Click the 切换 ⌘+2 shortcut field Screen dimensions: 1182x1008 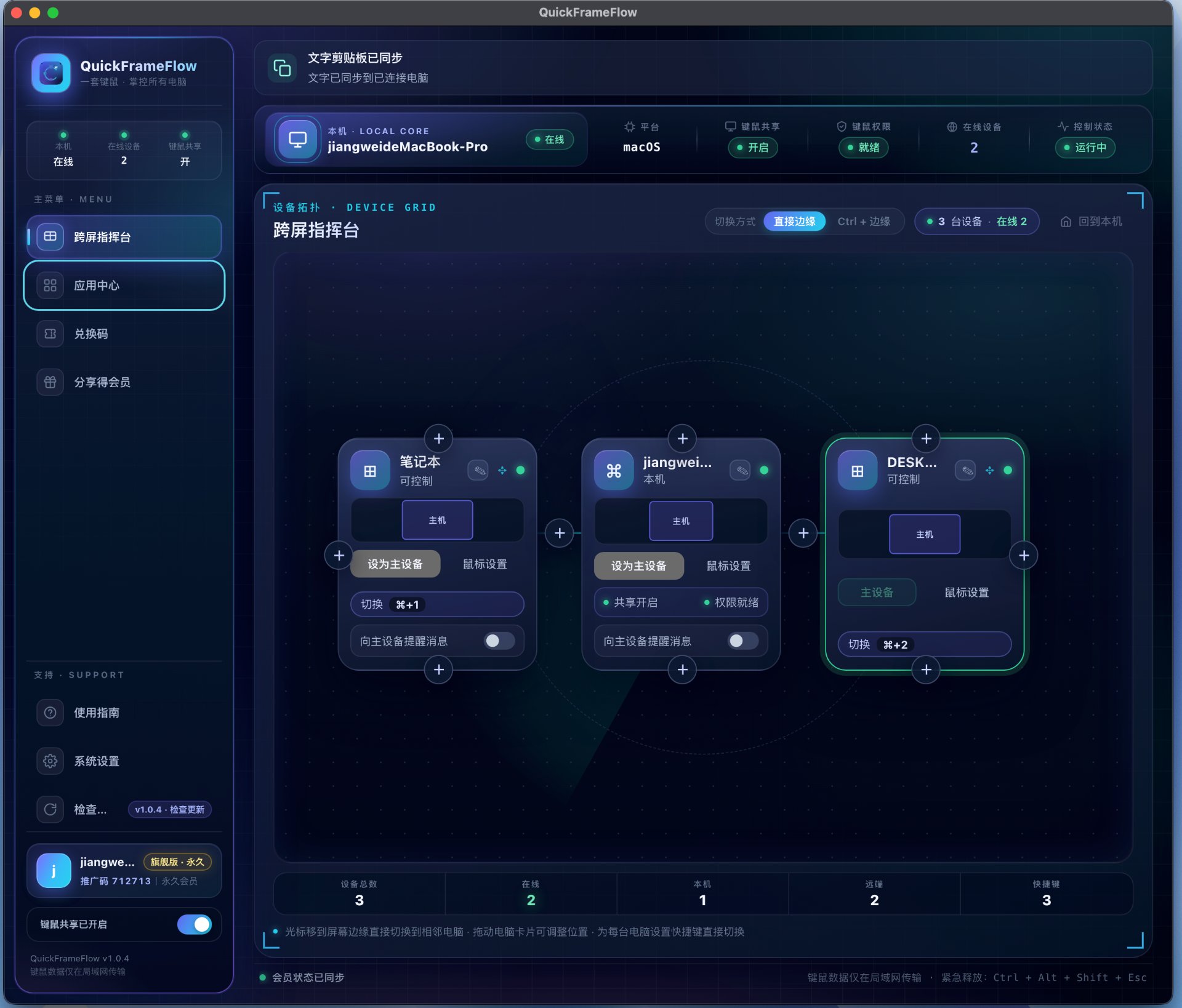point(925,644)
